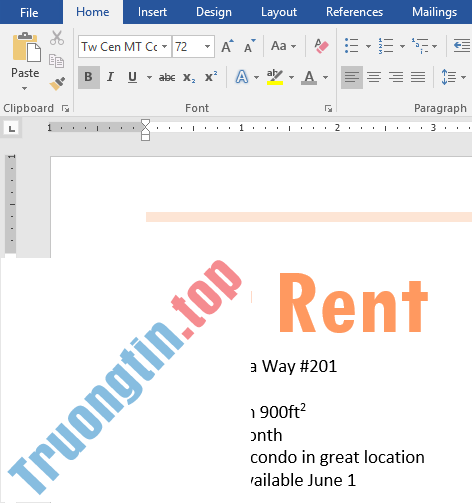Click the 'condo in great location' line

pos(338,457)
